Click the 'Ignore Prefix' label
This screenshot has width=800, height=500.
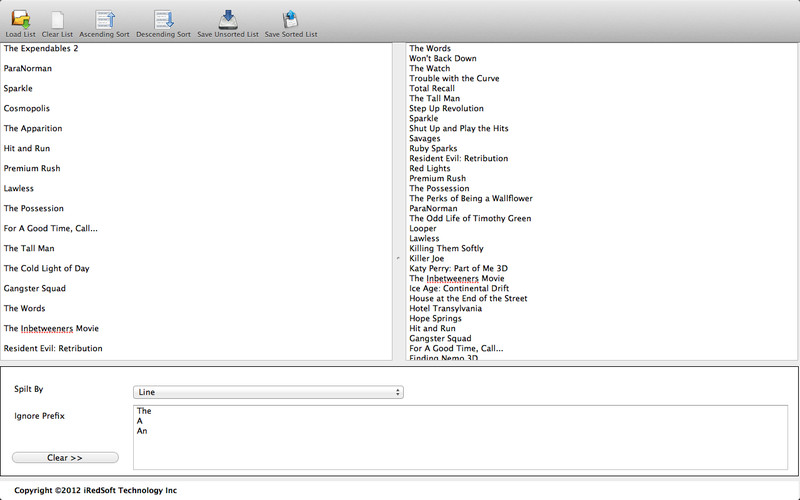[39, 416]
